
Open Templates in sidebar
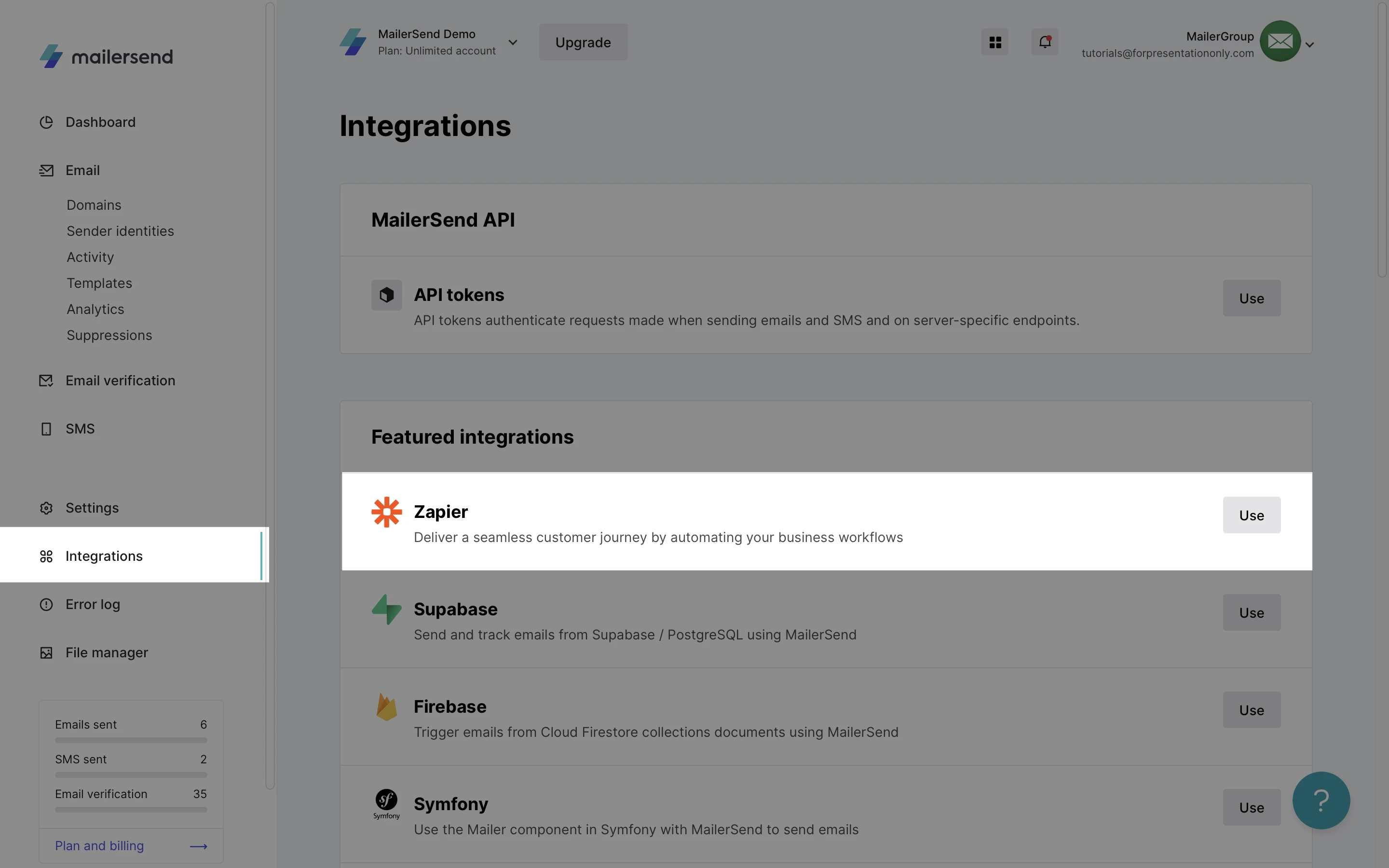click(99, 283)
